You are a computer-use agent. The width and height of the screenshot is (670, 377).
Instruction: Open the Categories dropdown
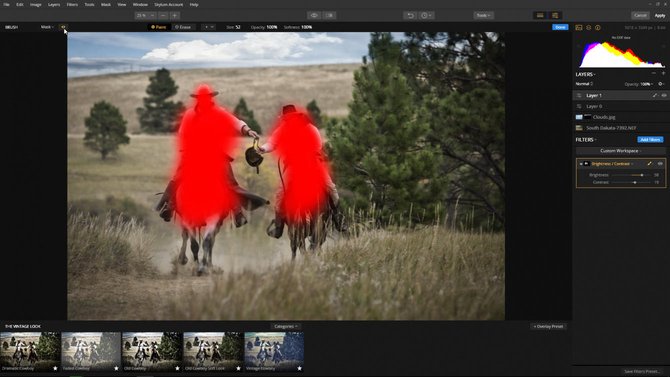coord(286,326)
